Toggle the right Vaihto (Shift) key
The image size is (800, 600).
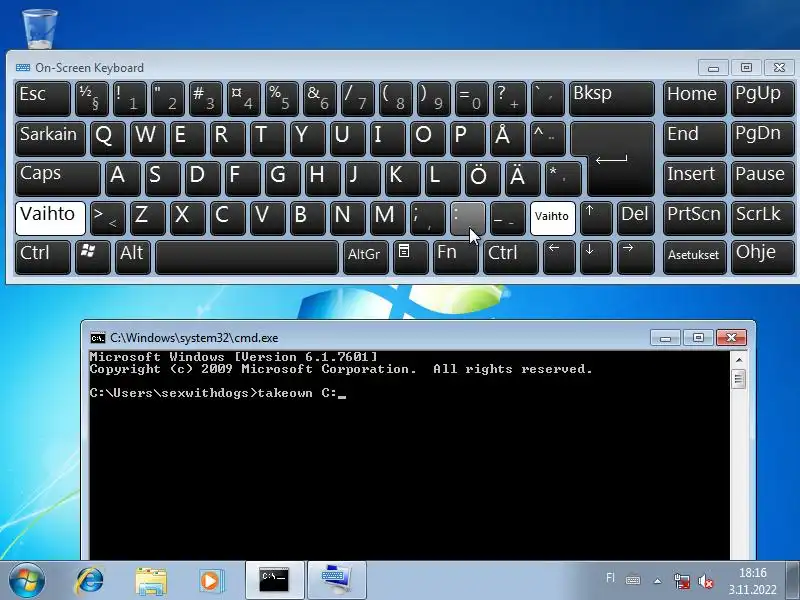553,218
